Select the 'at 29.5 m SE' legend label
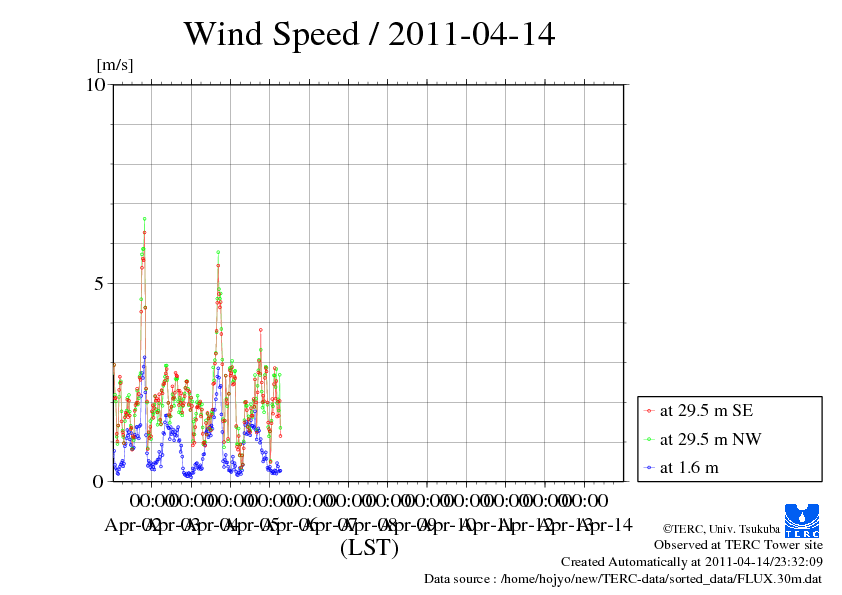This screenshot has height=595, width=842. 707,411
